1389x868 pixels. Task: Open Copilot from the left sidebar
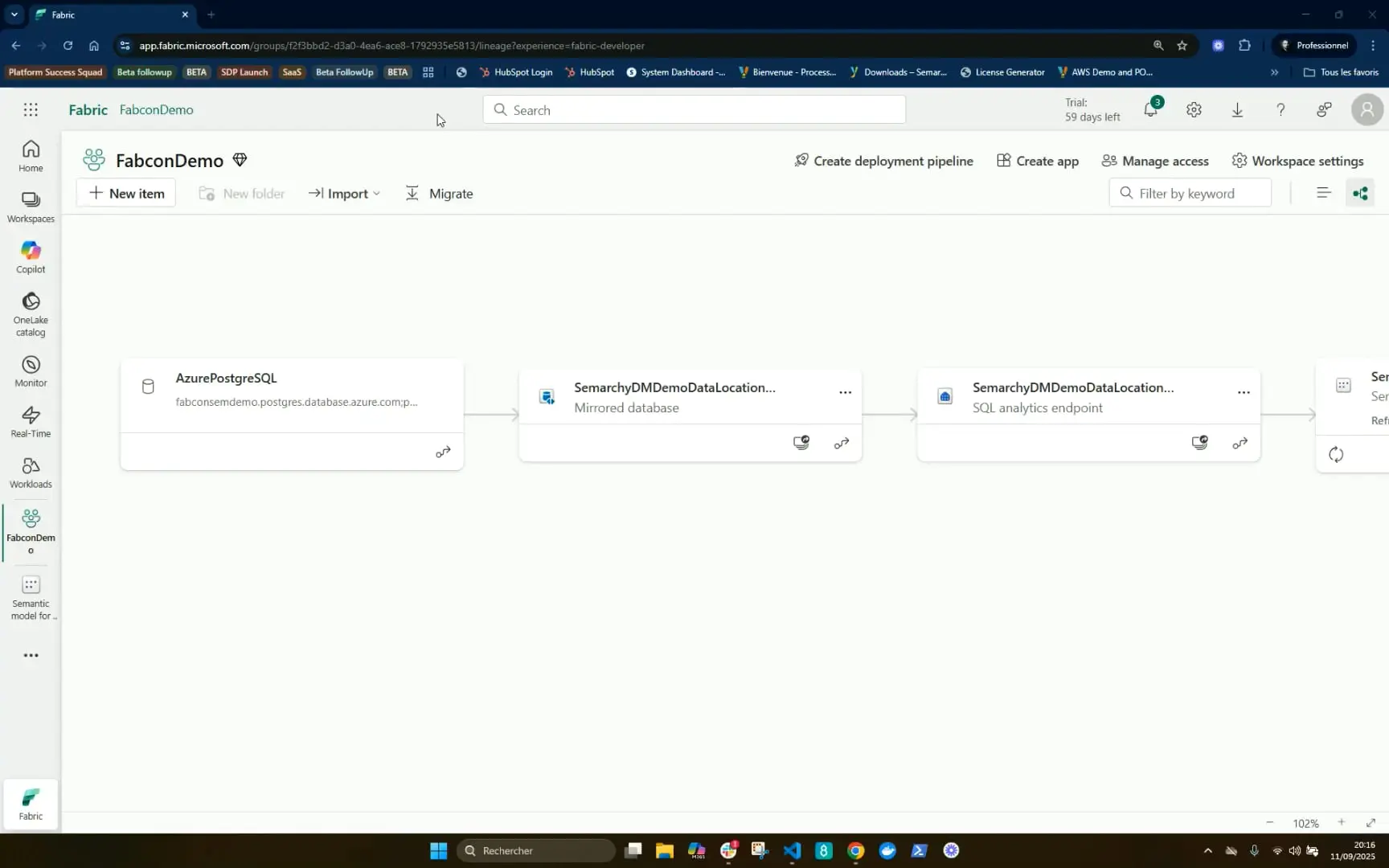[x=31, y=257]
